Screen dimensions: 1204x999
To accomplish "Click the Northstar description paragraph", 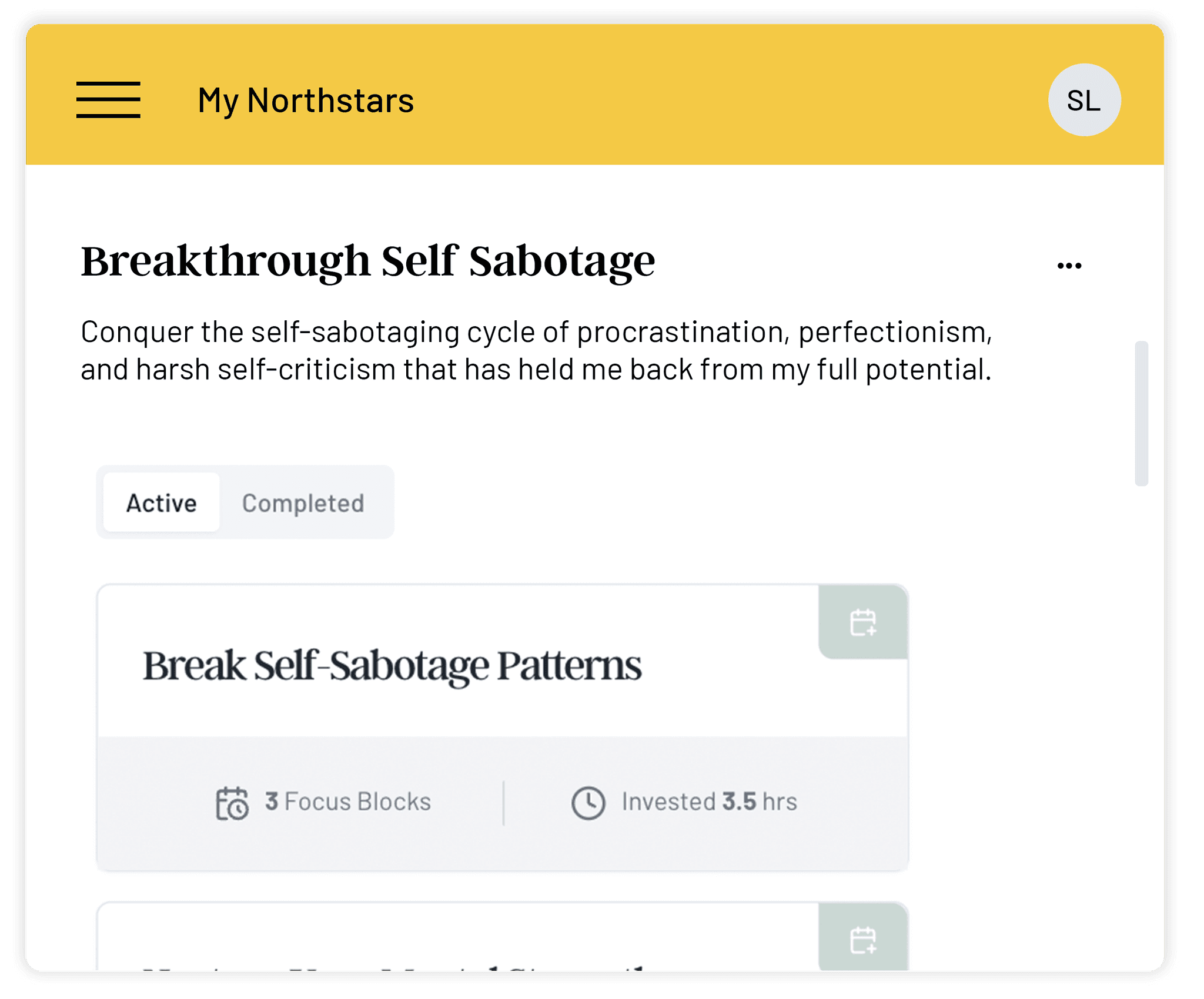I will click(x=536, y=351).
